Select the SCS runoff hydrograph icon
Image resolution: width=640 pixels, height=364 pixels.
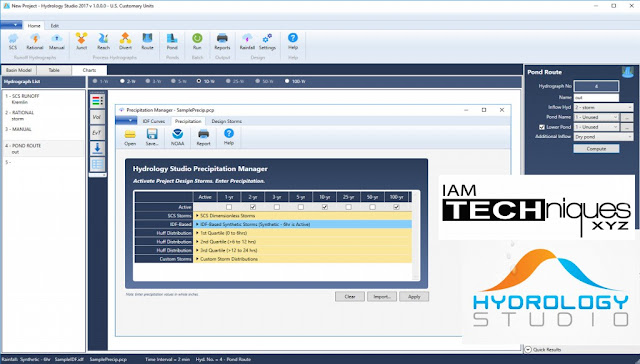(13, 42)
